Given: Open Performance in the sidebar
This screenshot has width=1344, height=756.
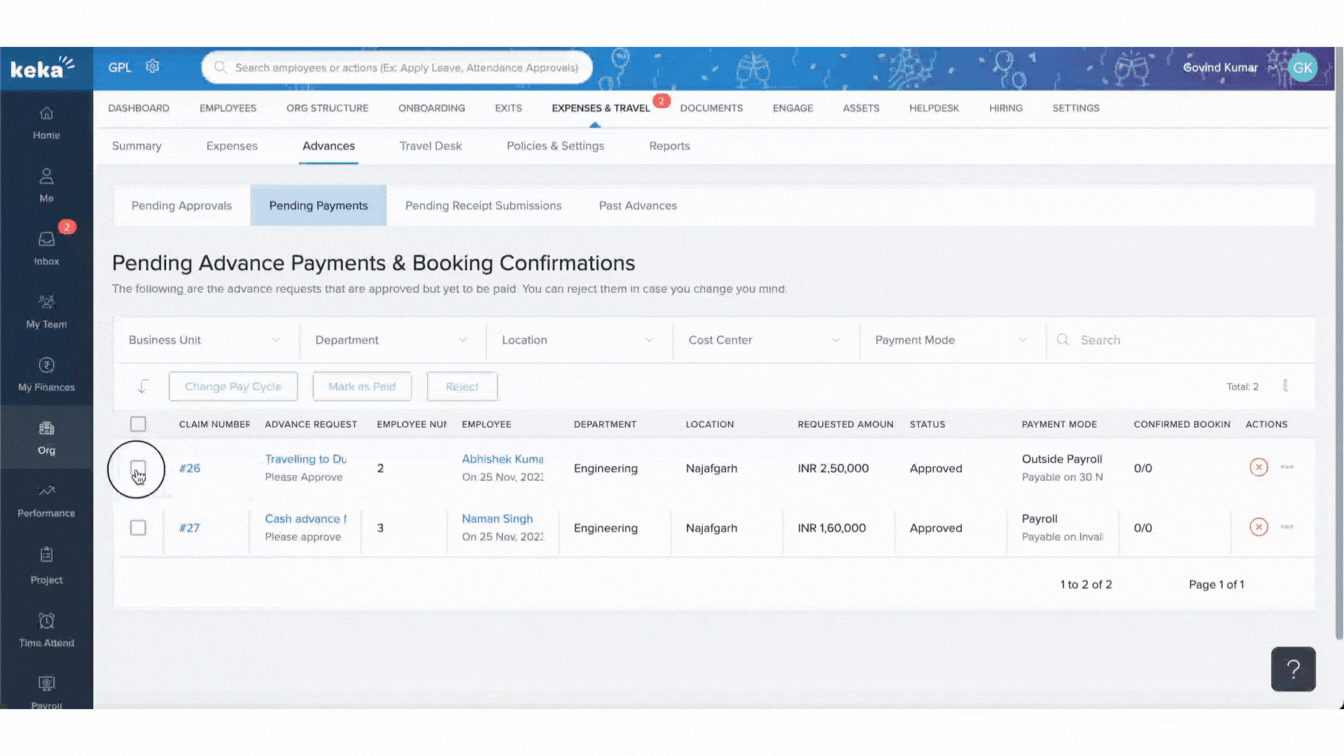Looking at the screenshot, I should 46,498.
